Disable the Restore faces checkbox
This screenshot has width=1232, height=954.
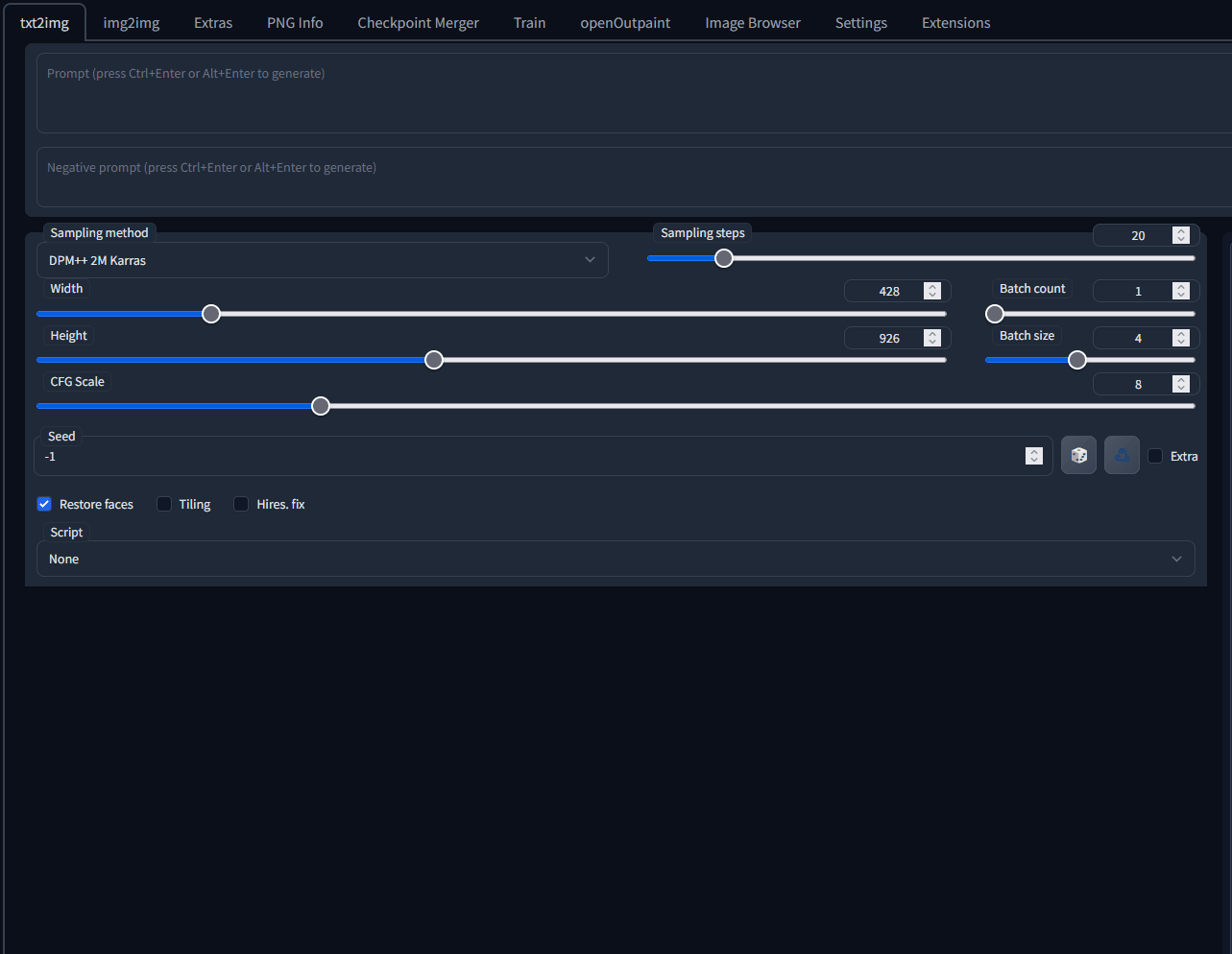[44, 504]
